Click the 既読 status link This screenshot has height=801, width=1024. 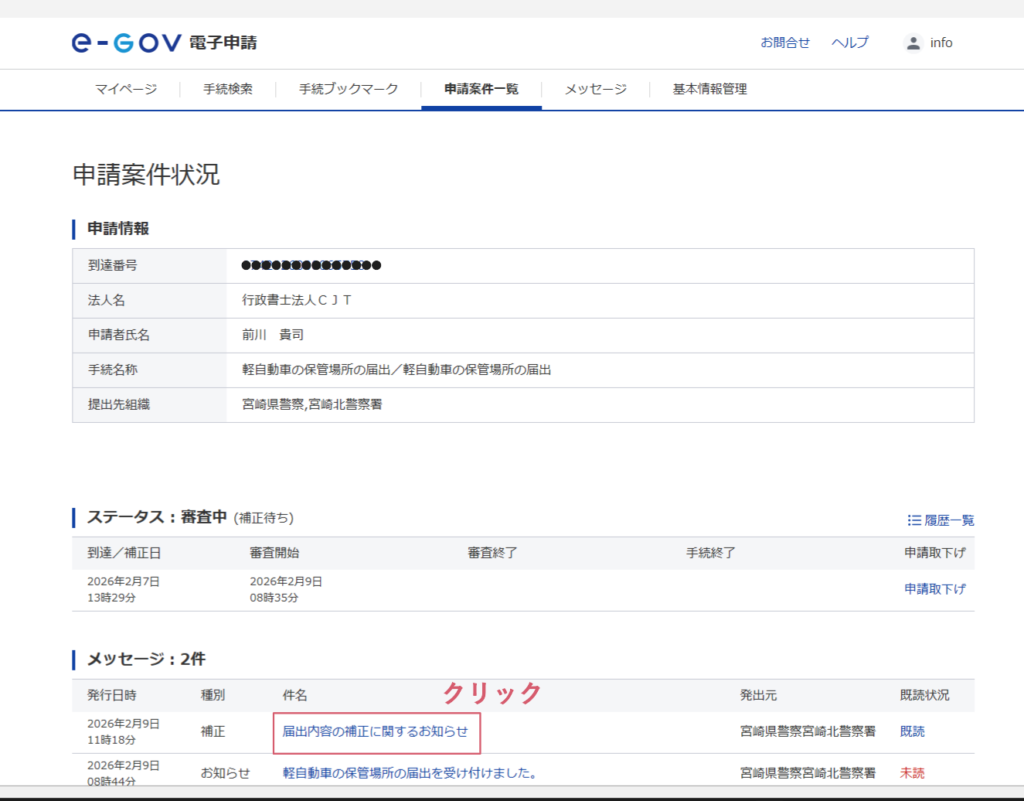pyautogui.click(x=912, y=731)
